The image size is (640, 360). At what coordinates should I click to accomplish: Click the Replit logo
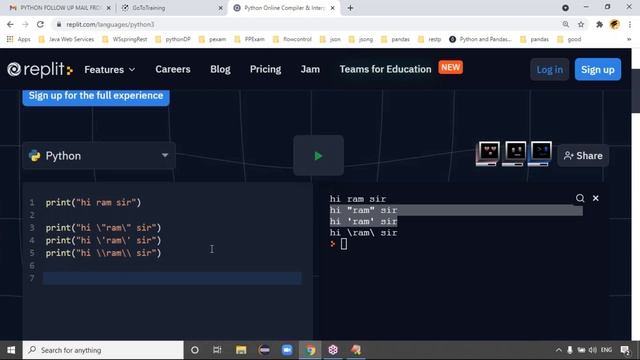[x=40, y=69]
